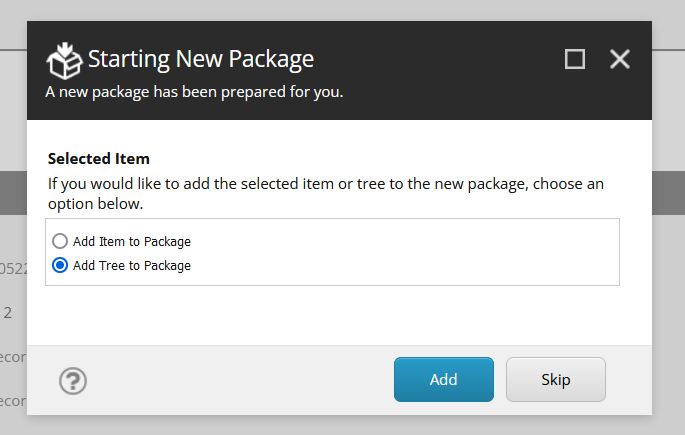Click the background number '2' left of dialog
The width and height of the screenshot is (685, 435).
pyautogui.click(x=8, y=312)
